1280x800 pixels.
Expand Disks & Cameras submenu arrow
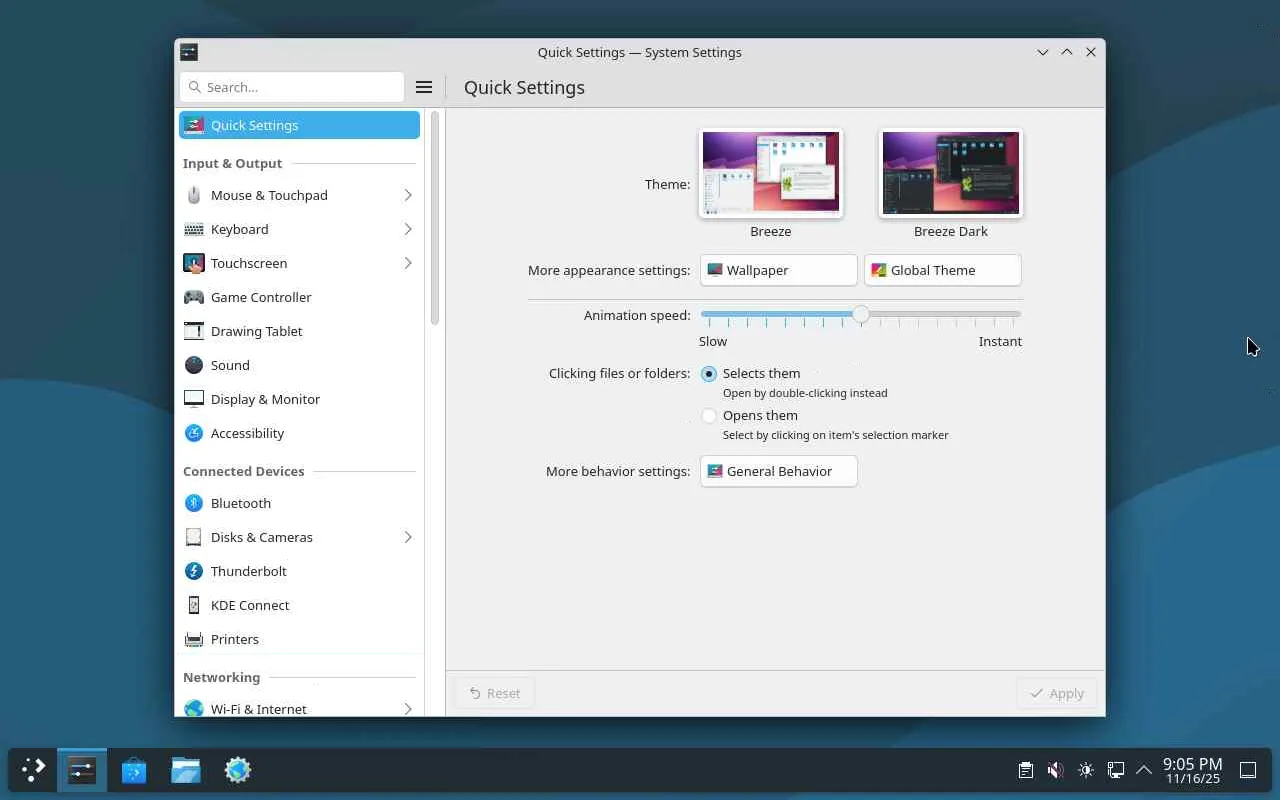pos(408,537)
